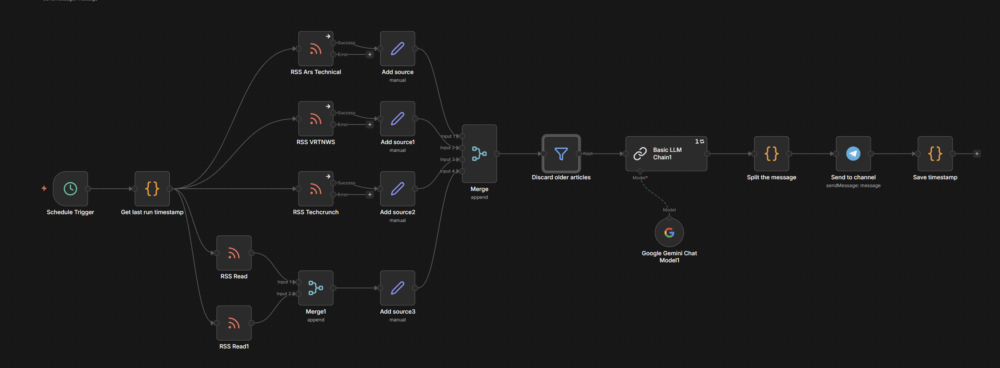The image size is (1000, 368).
Task: Add node on RSS Ars Technical error output
Action: tap(369, 54)
